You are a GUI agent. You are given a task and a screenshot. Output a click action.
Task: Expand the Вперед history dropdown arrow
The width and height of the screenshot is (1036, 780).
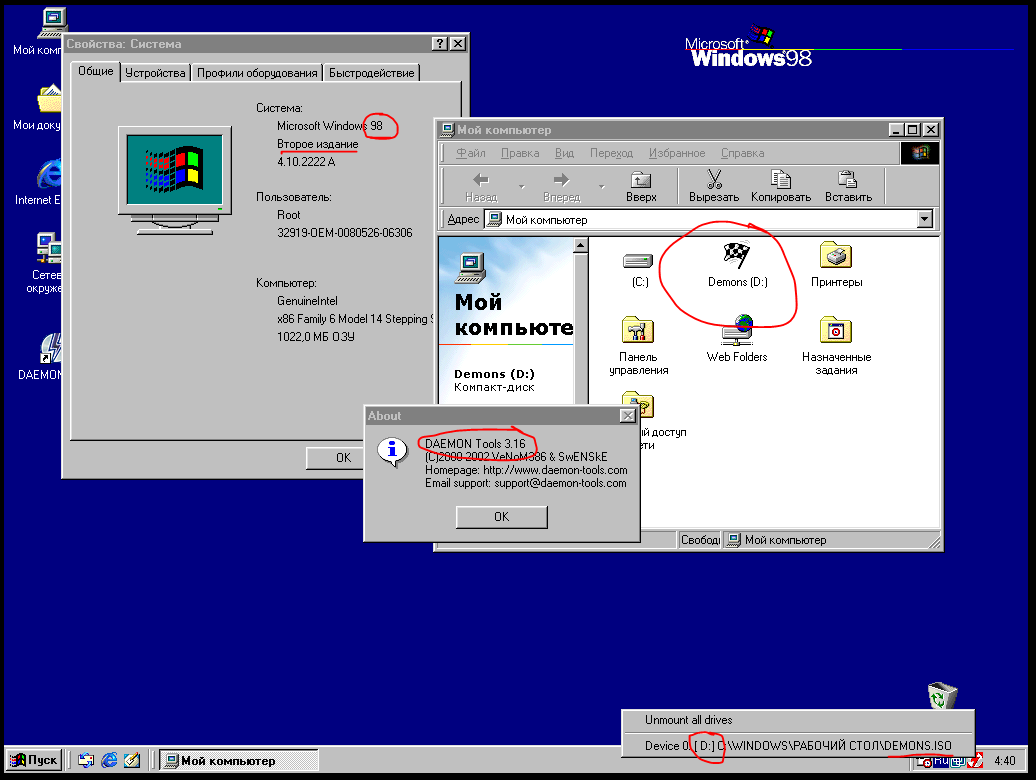point(601,187)
